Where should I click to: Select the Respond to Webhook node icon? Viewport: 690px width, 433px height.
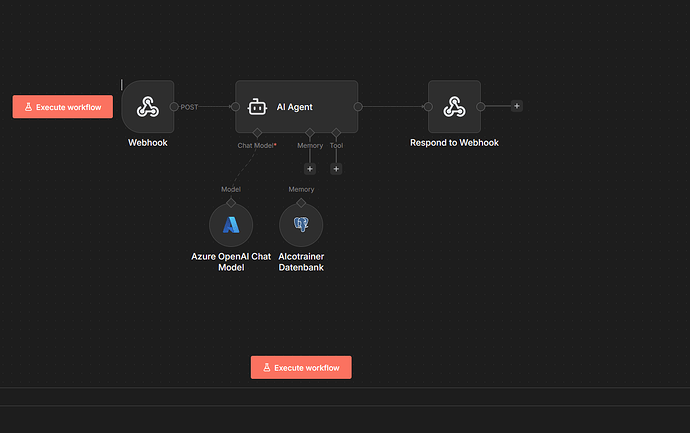click(x=454, y=106)
